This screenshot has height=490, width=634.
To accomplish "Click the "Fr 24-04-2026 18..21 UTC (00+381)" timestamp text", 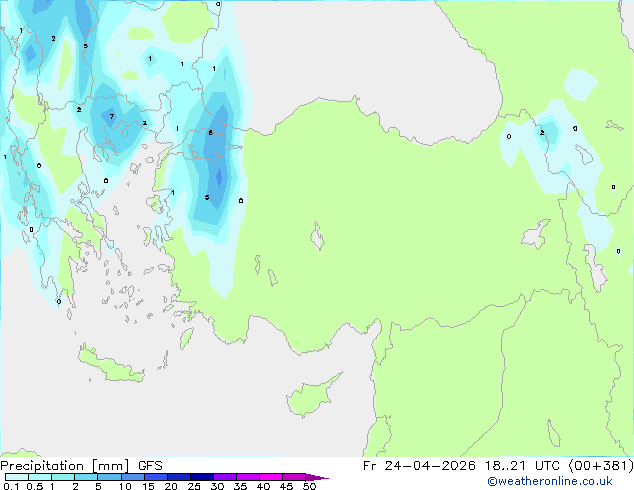I will (x=498, y=466).
